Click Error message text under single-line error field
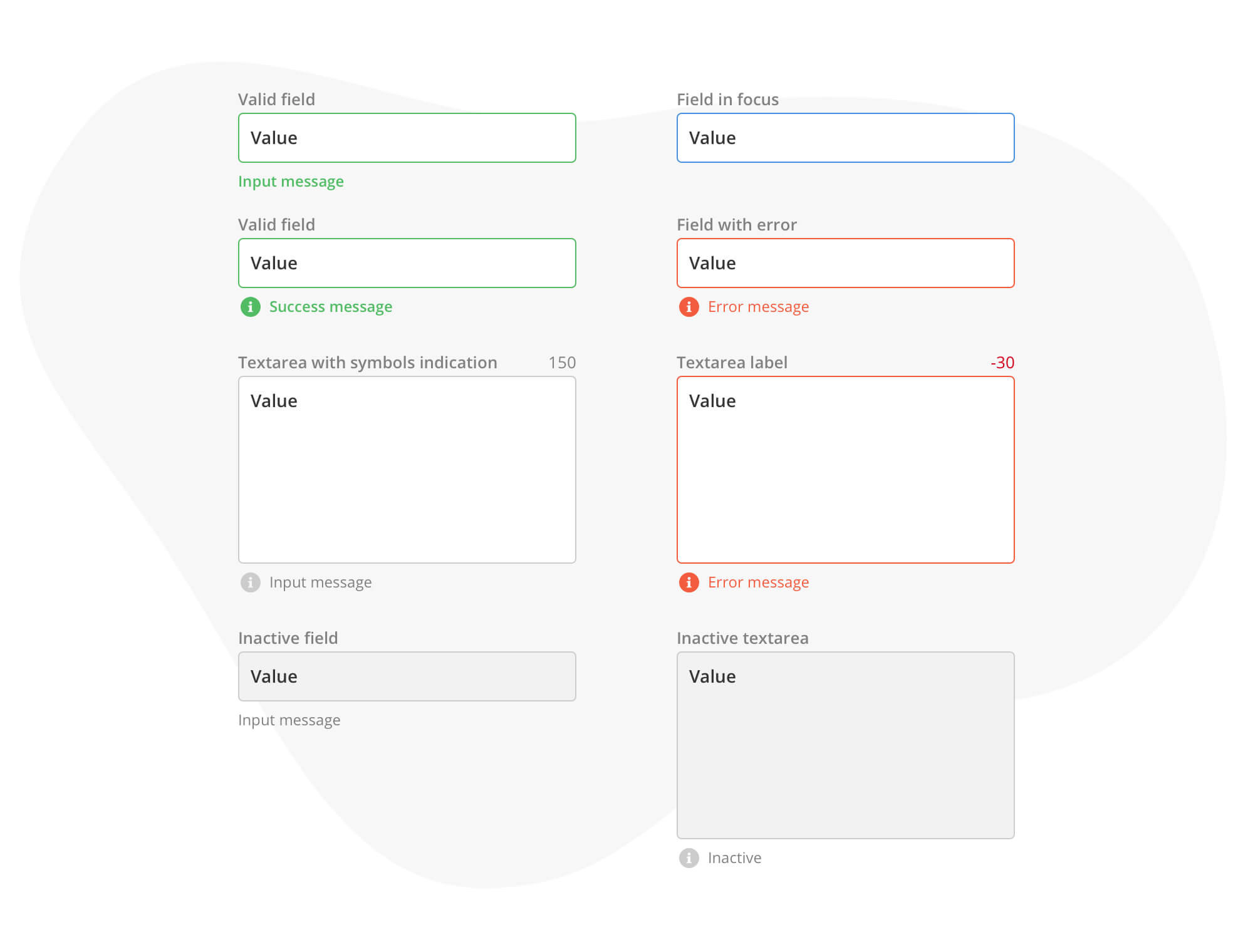This screenshot has height=952, width=1253. click(758, 307)
